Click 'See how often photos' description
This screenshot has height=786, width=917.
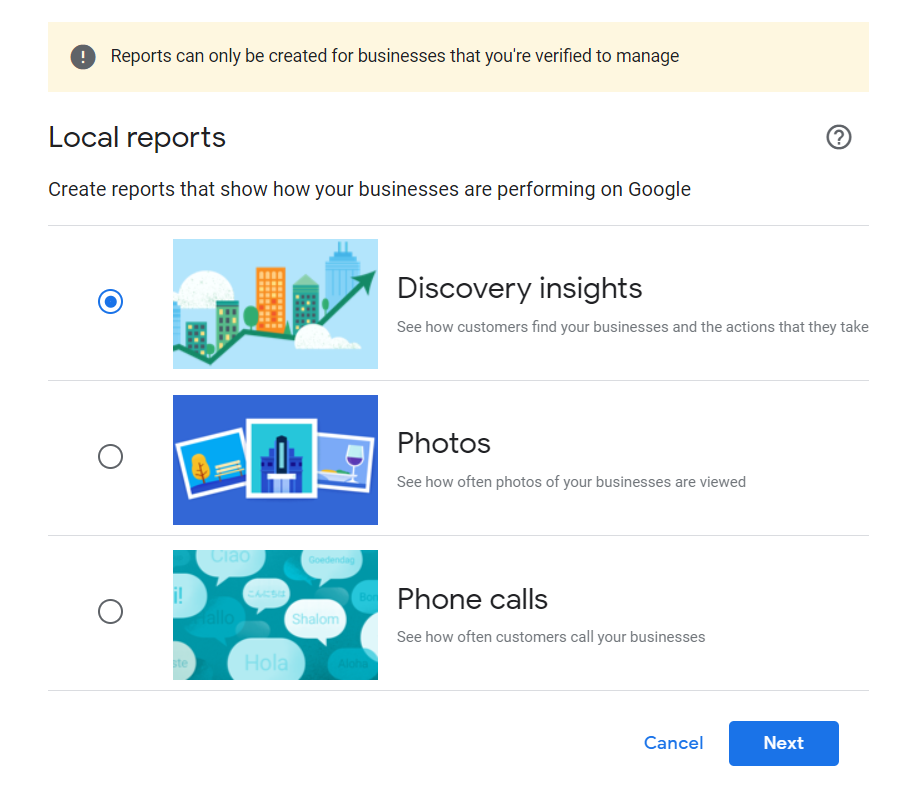pyautogui.click(x=571, y=482)
